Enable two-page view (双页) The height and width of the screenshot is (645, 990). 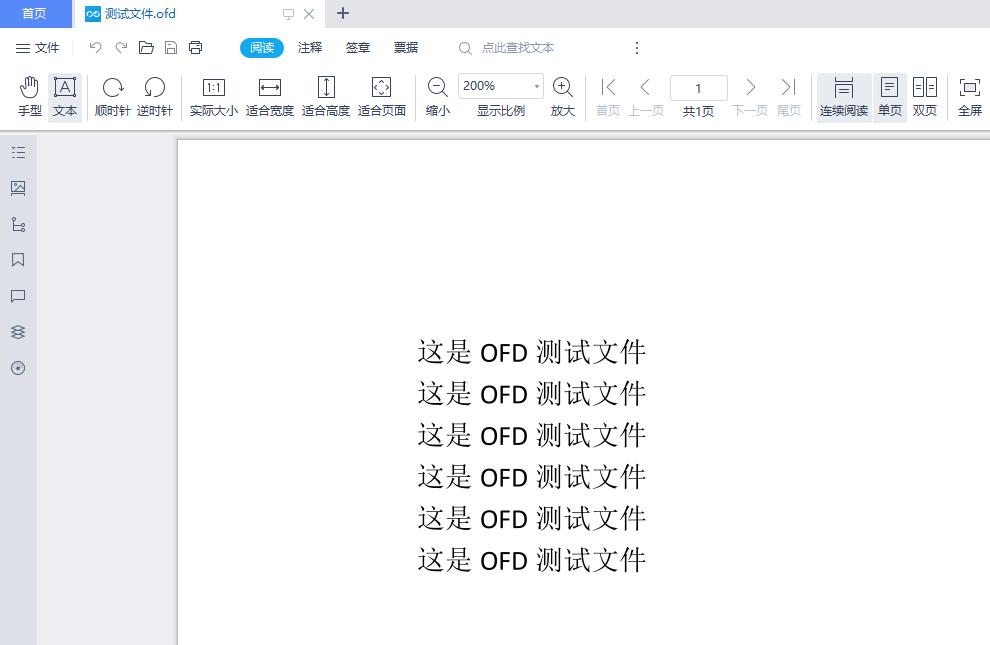click(x=924, y=96)
